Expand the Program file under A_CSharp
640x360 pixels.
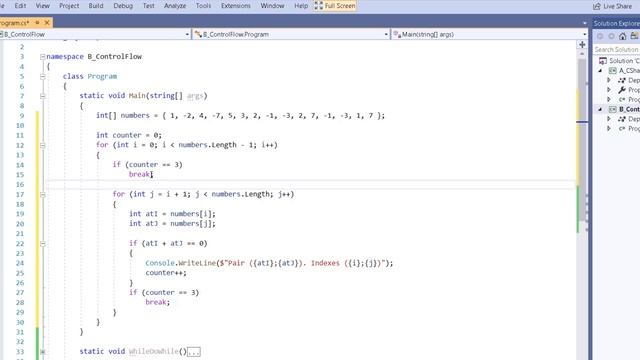click(x=609, y=100)
